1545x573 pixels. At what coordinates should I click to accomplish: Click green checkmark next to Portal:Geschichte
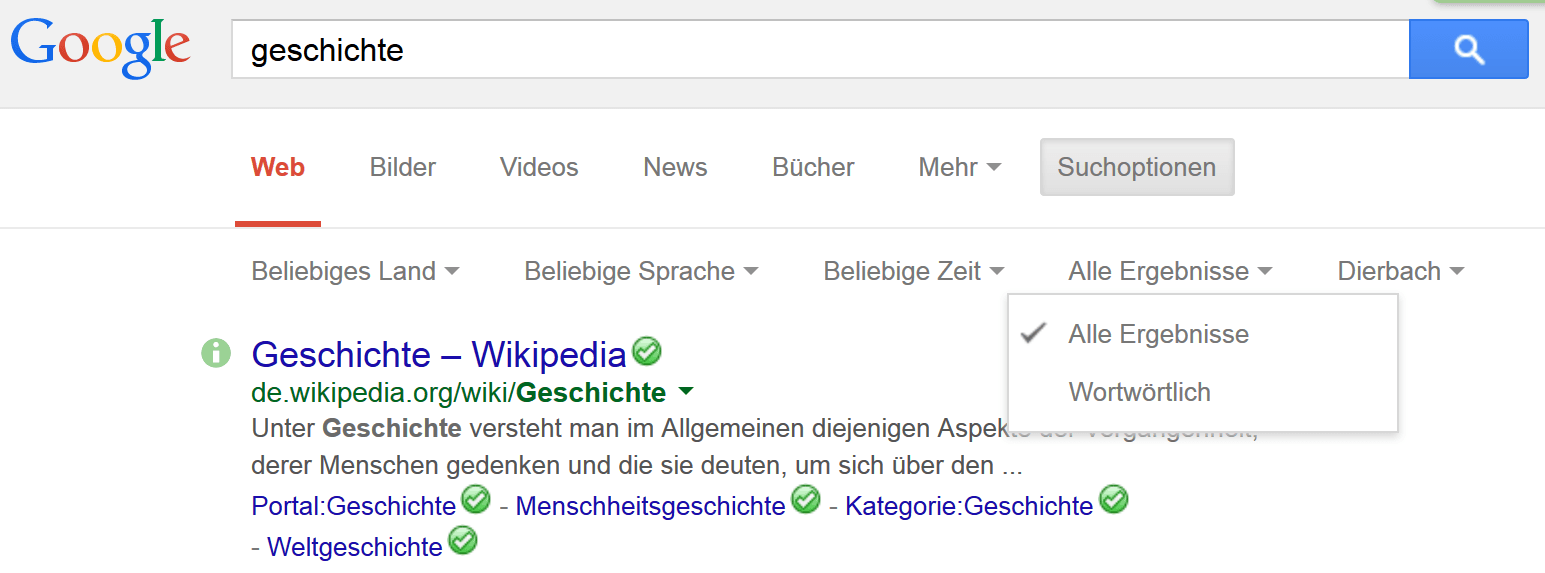476,499
